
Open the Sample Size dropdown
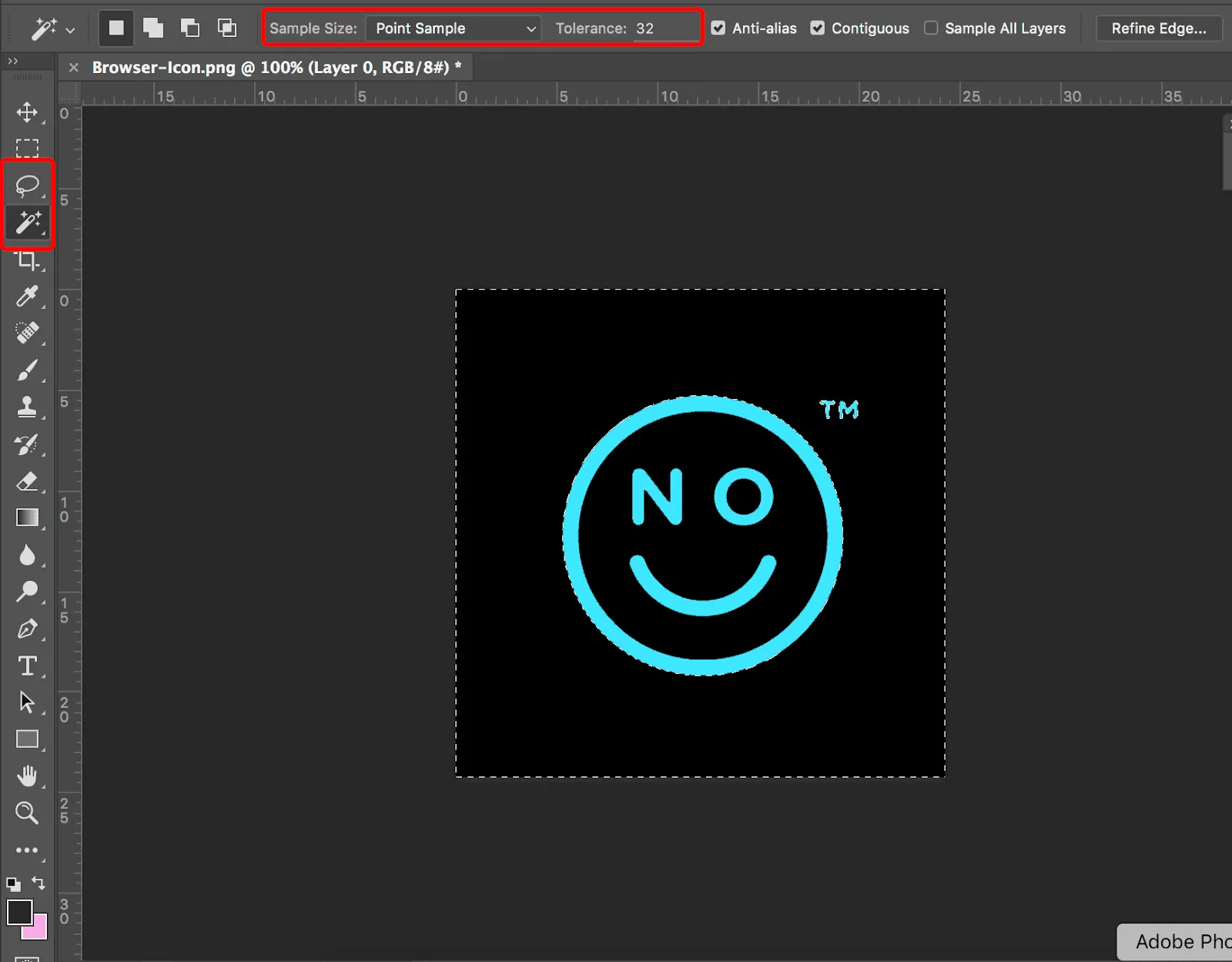click(453, 28)
